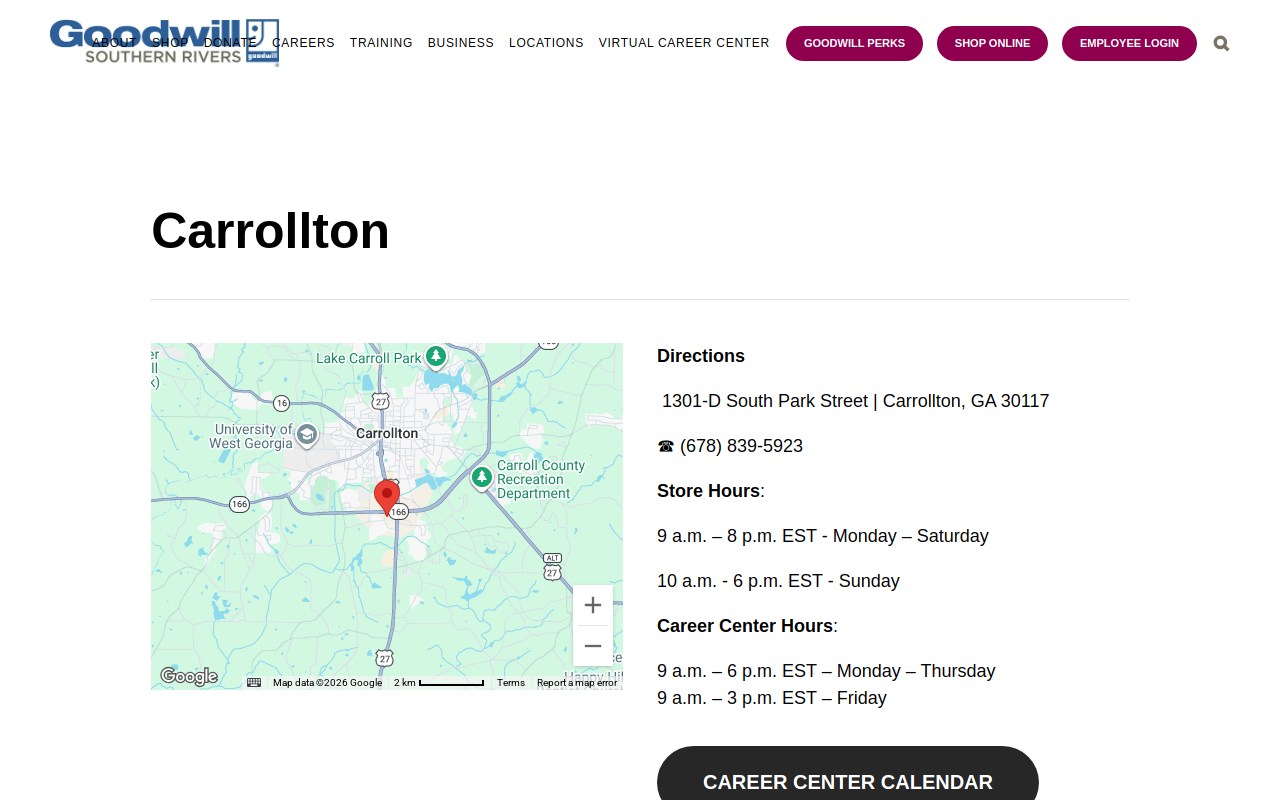Viewport: 1280px width, 800px height.
Task: Click the University of West Georgia marker
Action: pyautogui.click(x=307, y=434)
